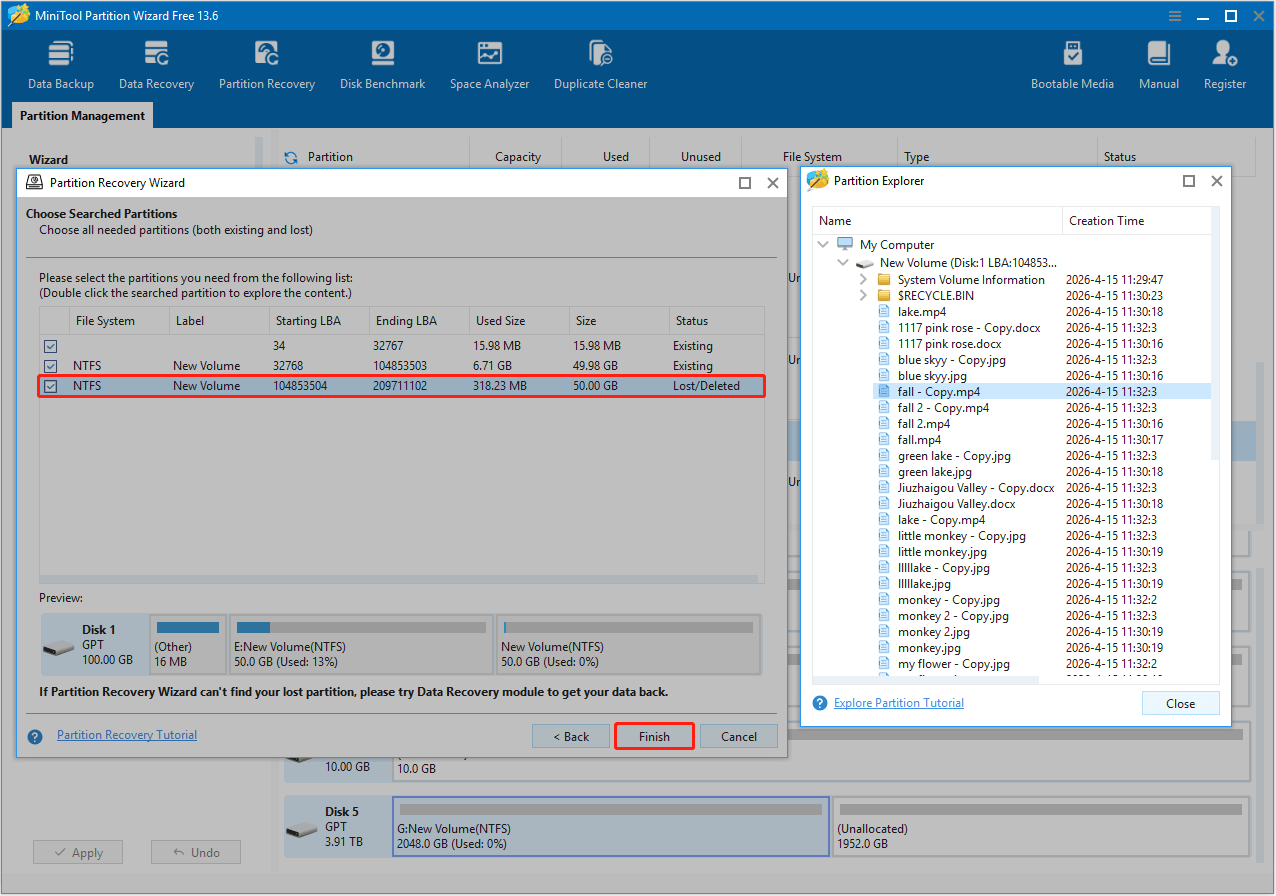
Task: Open the MiniTool Manual
Action: click(1158, 62)
